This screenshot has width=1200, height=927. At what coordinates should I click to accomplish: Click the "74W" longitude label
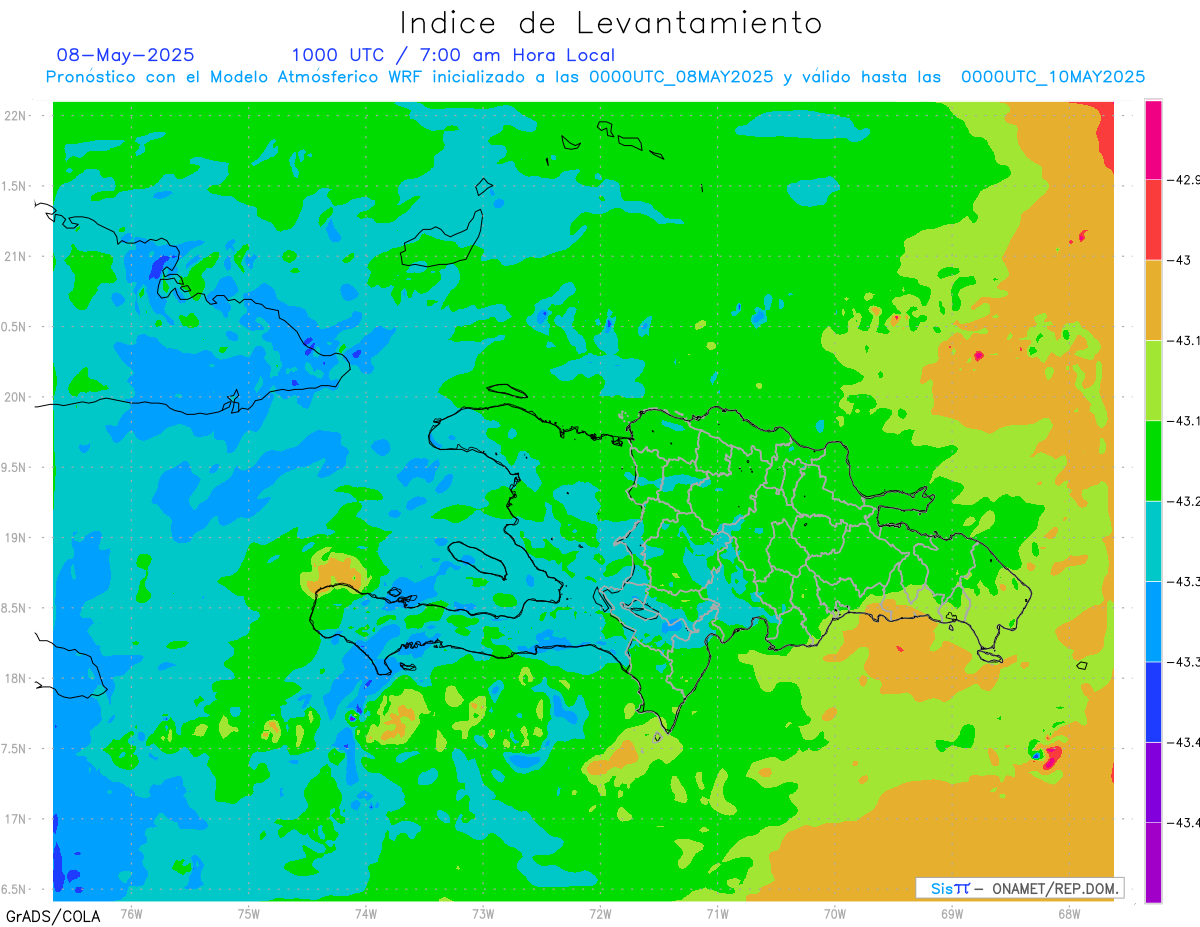point(365,913)
